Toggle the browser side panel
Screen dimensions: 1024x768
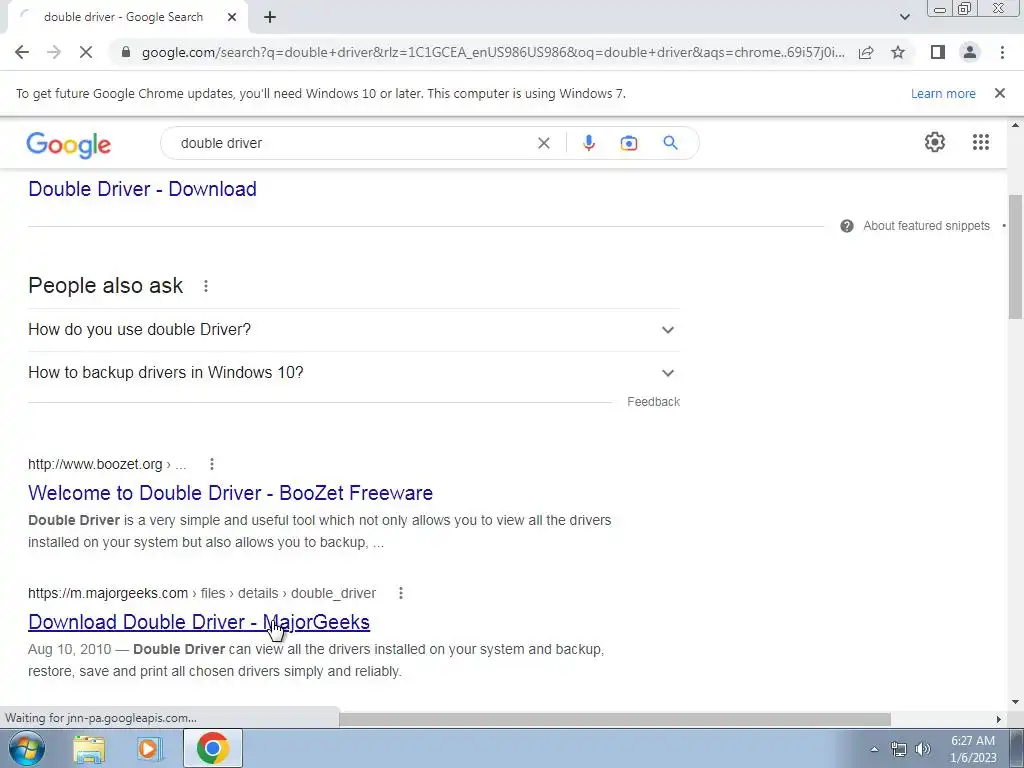938,52
